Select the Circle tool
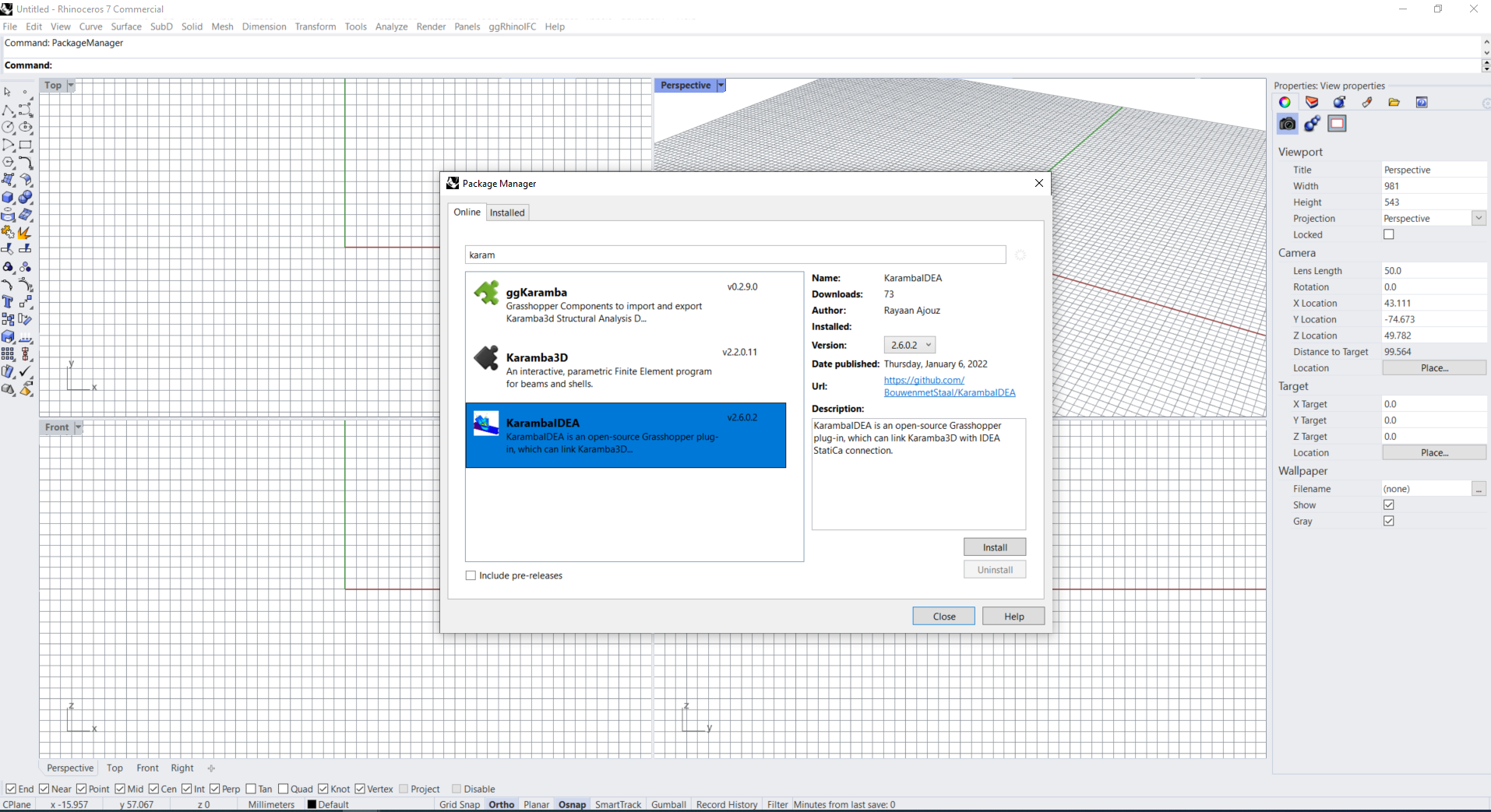1491x812 pixels. 8,127
